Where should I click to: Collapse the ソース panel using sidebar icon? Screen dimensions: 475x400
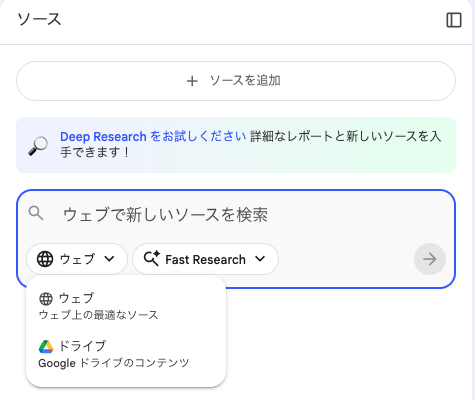[x=454, y=20]
